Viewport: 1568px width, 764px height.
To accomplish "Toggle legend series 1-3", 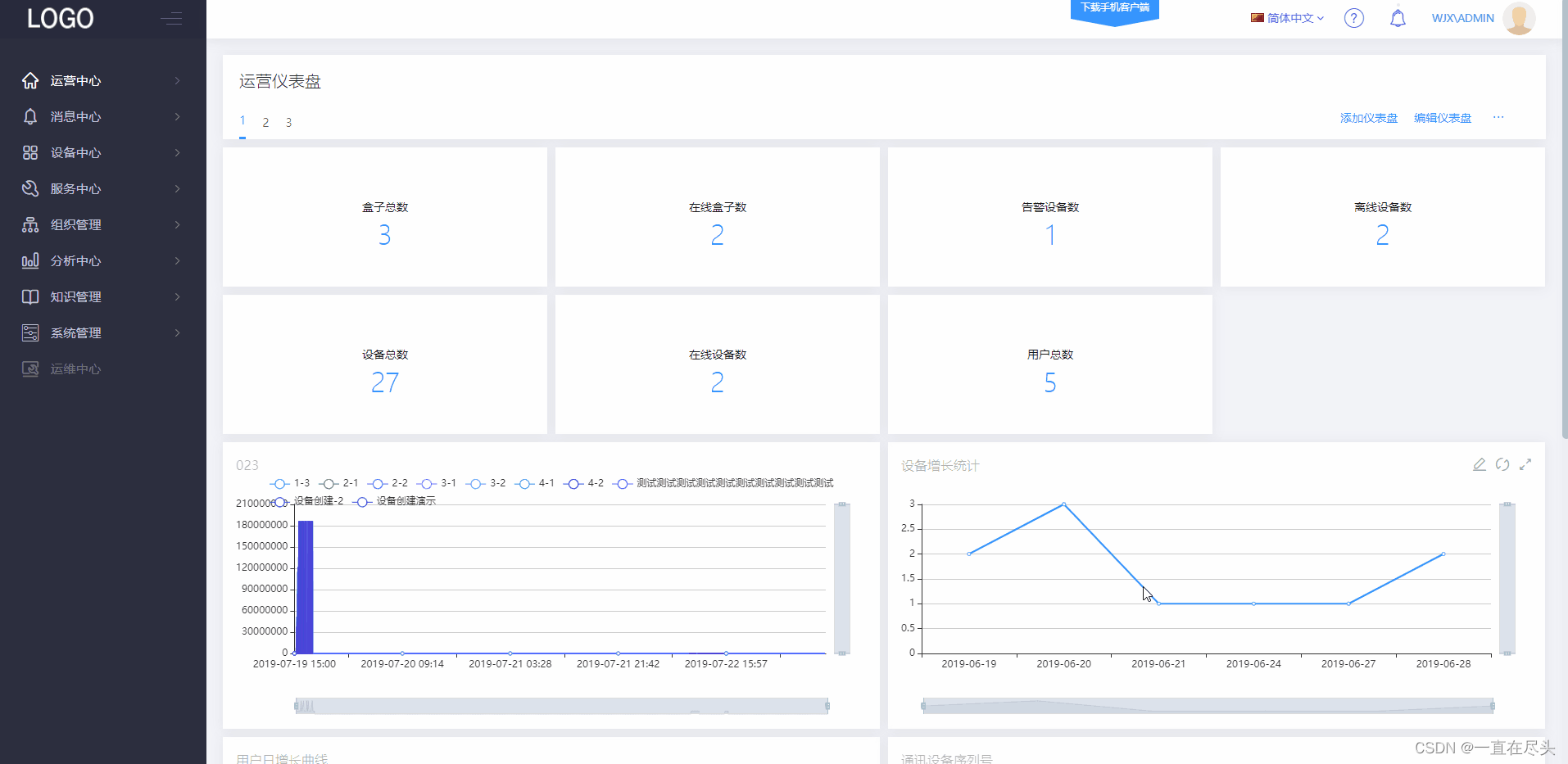I will coord(290,483).
